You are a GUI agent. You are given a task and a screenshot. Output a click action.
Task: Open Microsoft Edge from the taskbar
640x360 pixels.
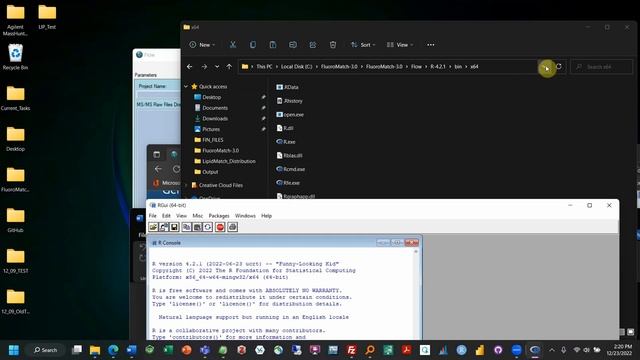click(x=113, y=350)
